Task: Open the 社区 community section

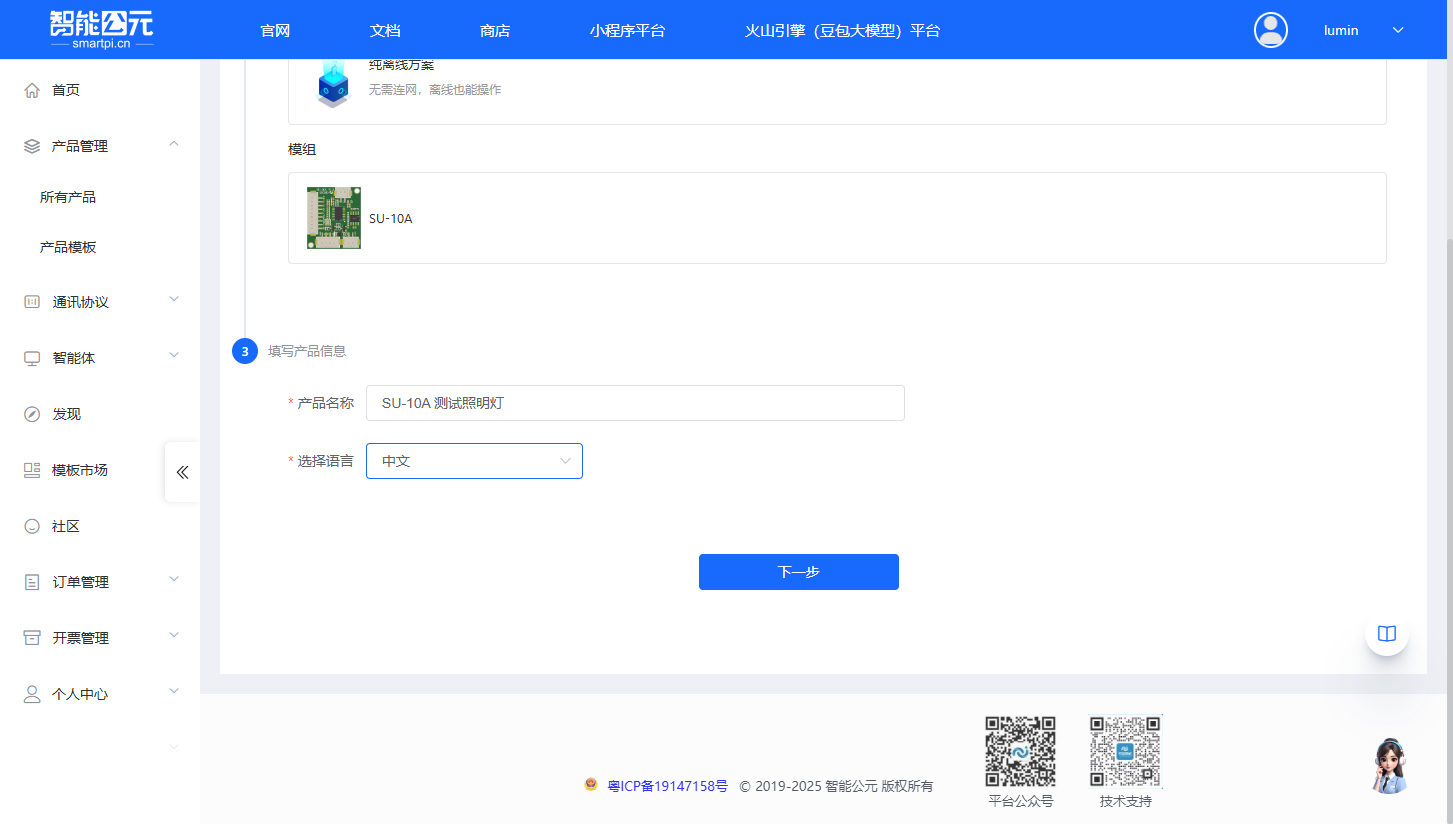Action: coord(67,525)
